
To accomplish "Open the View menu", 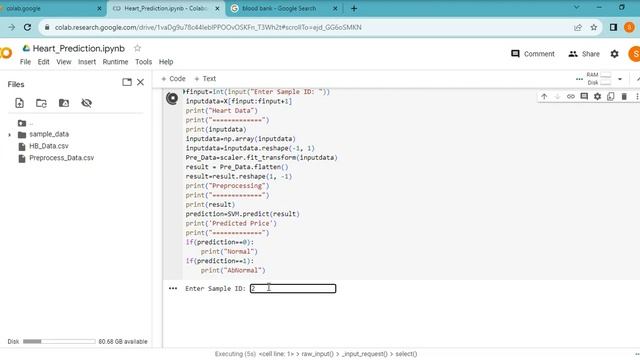I will 64,62.
